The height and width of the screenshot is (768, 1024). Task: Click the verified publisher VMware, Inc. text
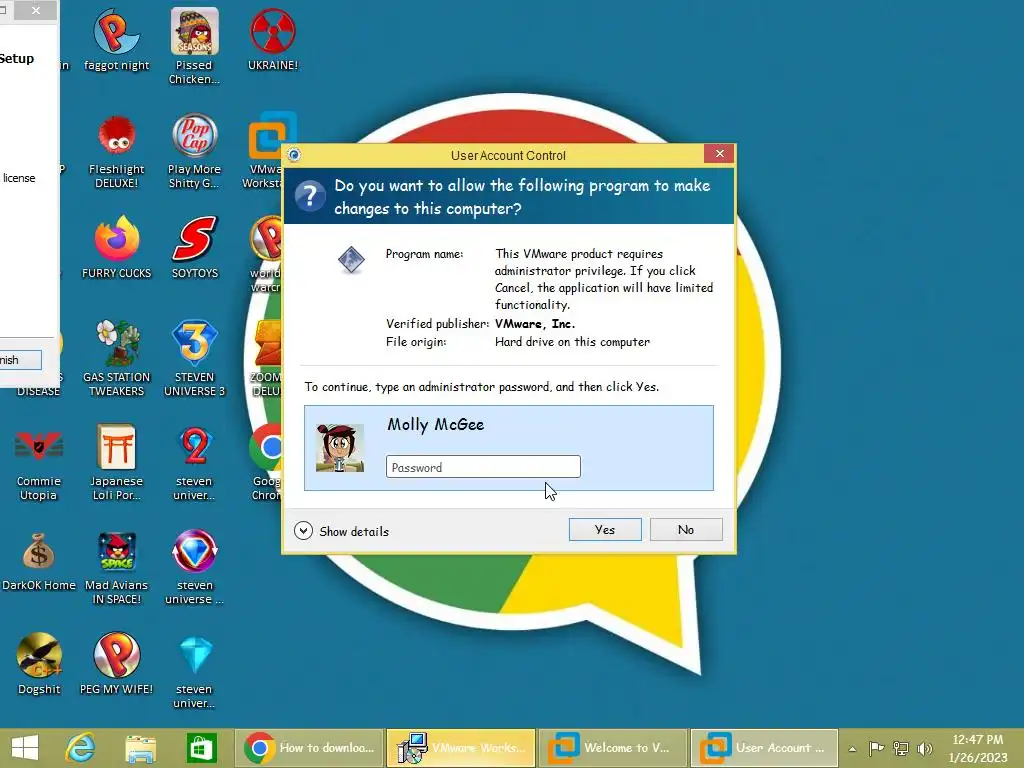(535, 324)
